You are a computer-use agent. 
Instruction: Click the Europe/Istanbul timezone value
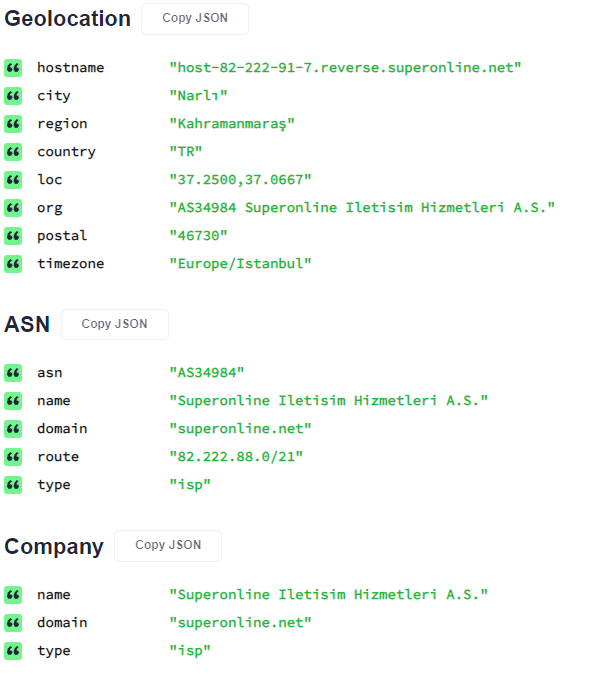[240, 264]
